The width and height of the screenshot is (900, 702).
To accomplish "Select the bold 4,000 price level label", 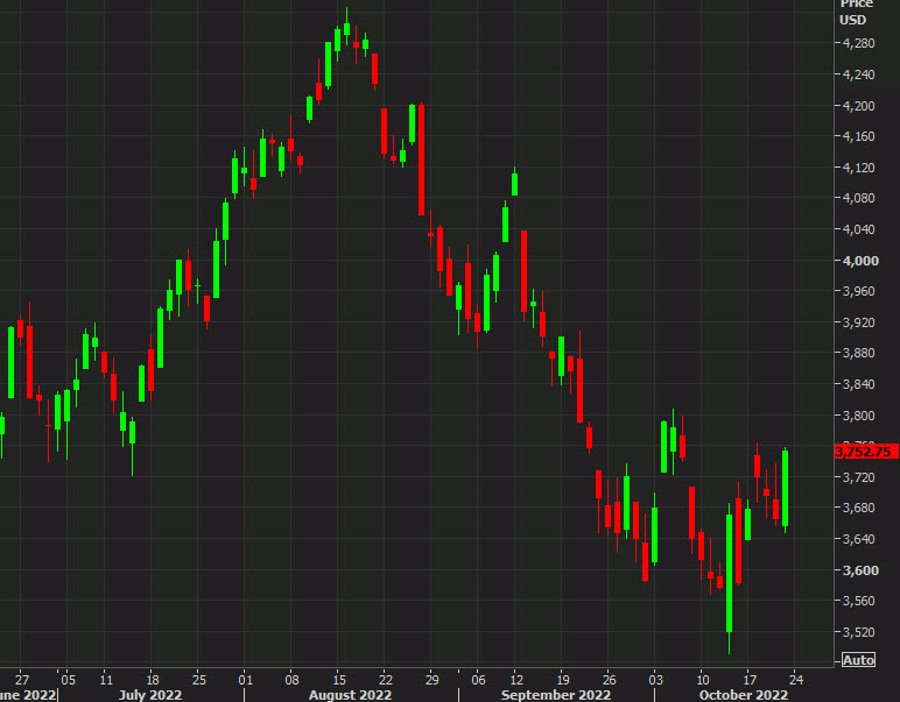I will pos(860,260).
